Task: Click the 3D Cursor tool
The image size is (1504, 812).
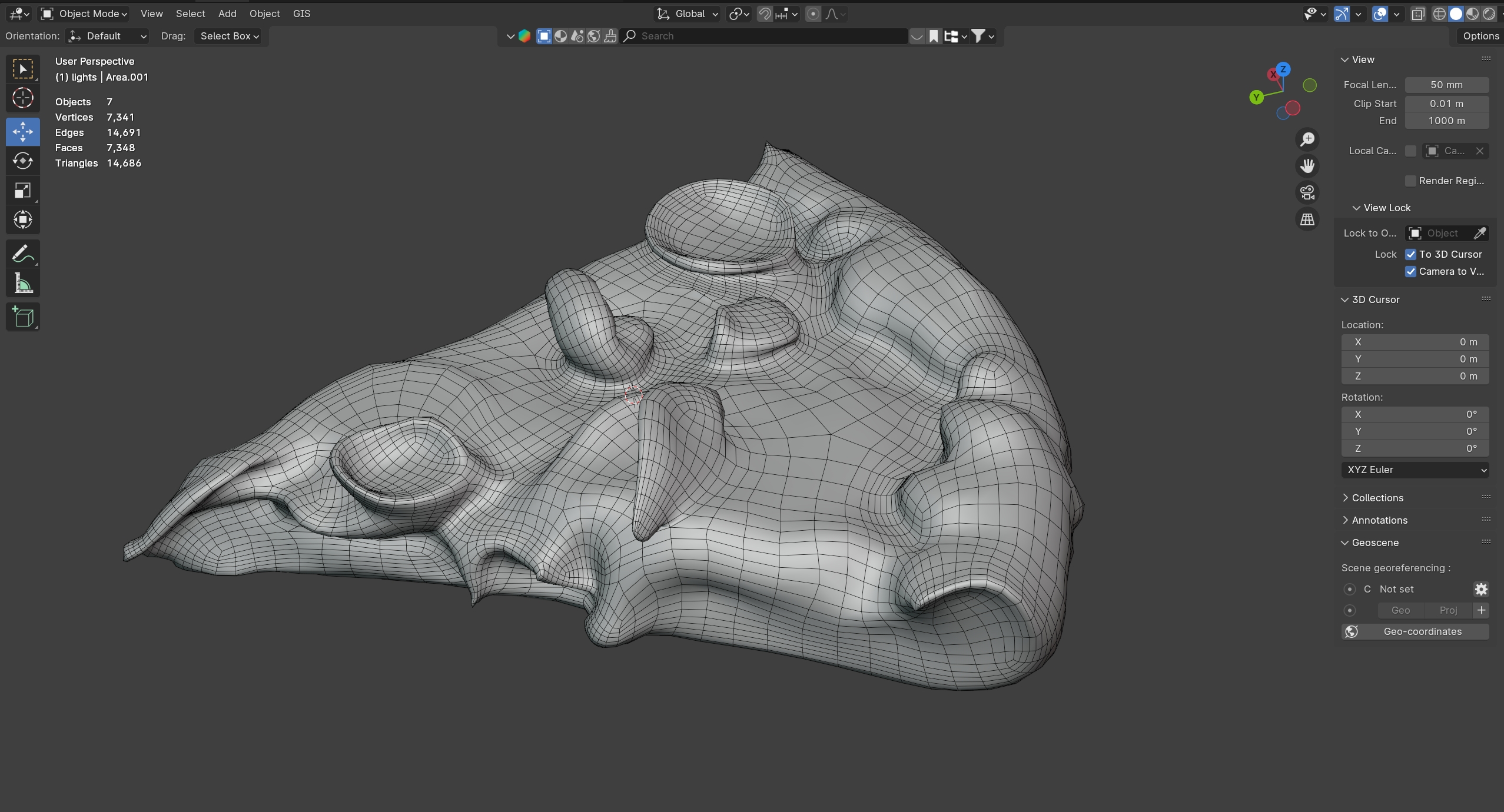Action: pyautogui.click(x=22, y=98)
